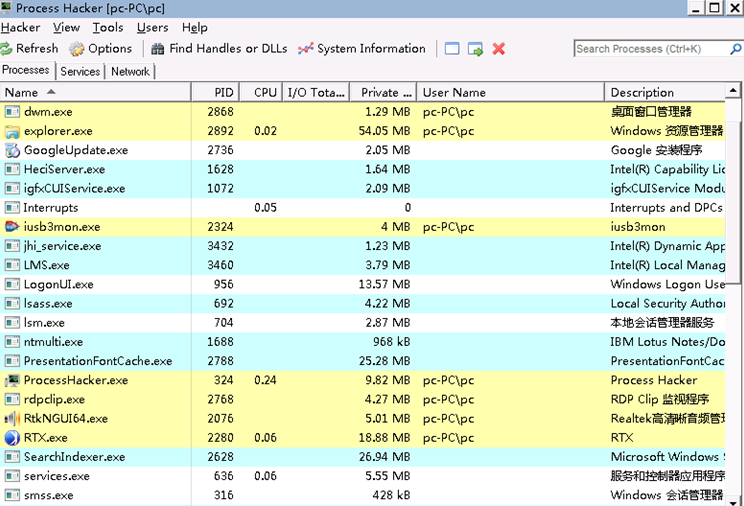Open the Options toolbar button
744x506 pixels.
coord(101,48)
